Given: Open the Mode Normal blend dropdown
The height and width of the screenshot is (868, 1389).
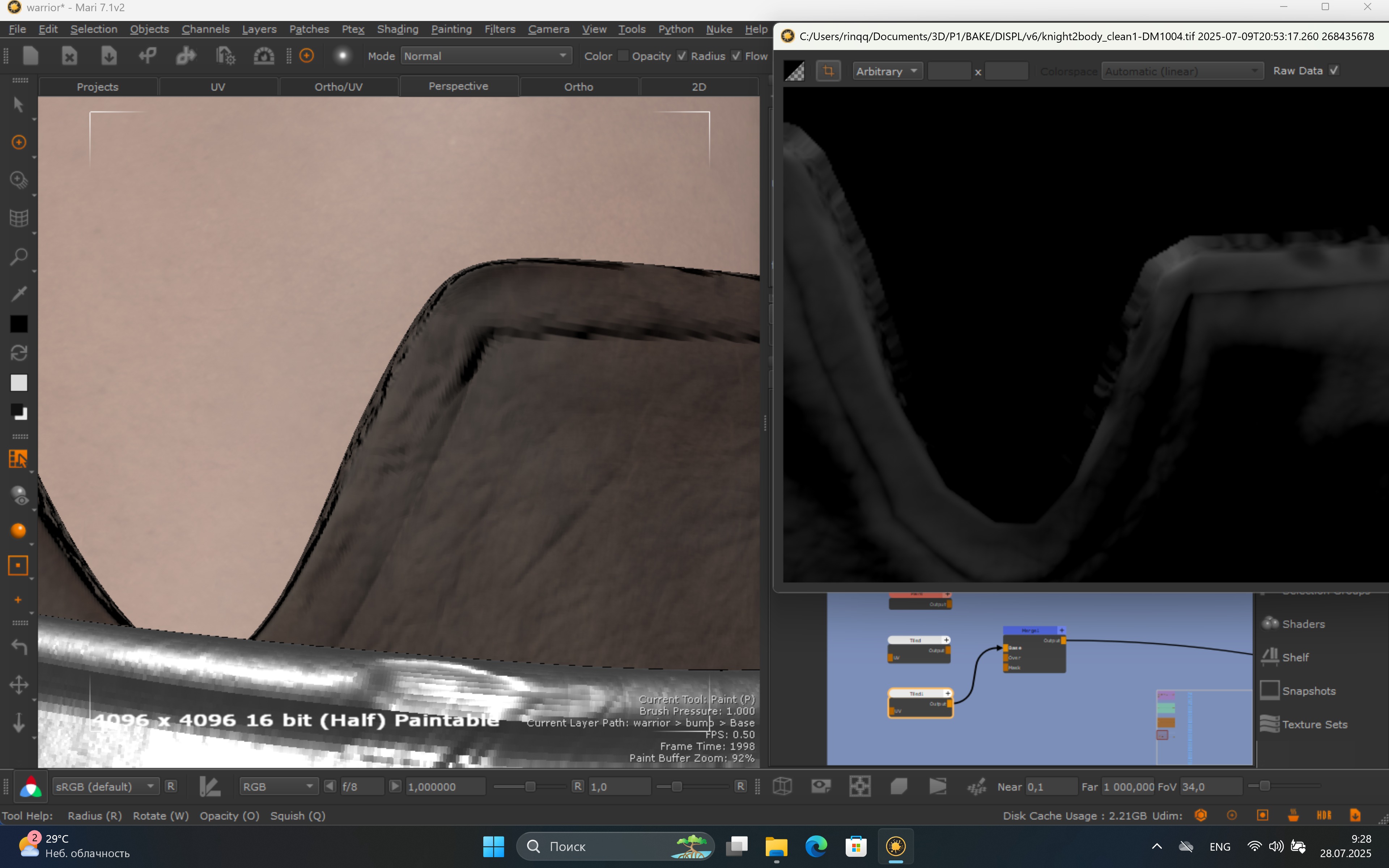Looking at the screenshot, I should (485, 56).
